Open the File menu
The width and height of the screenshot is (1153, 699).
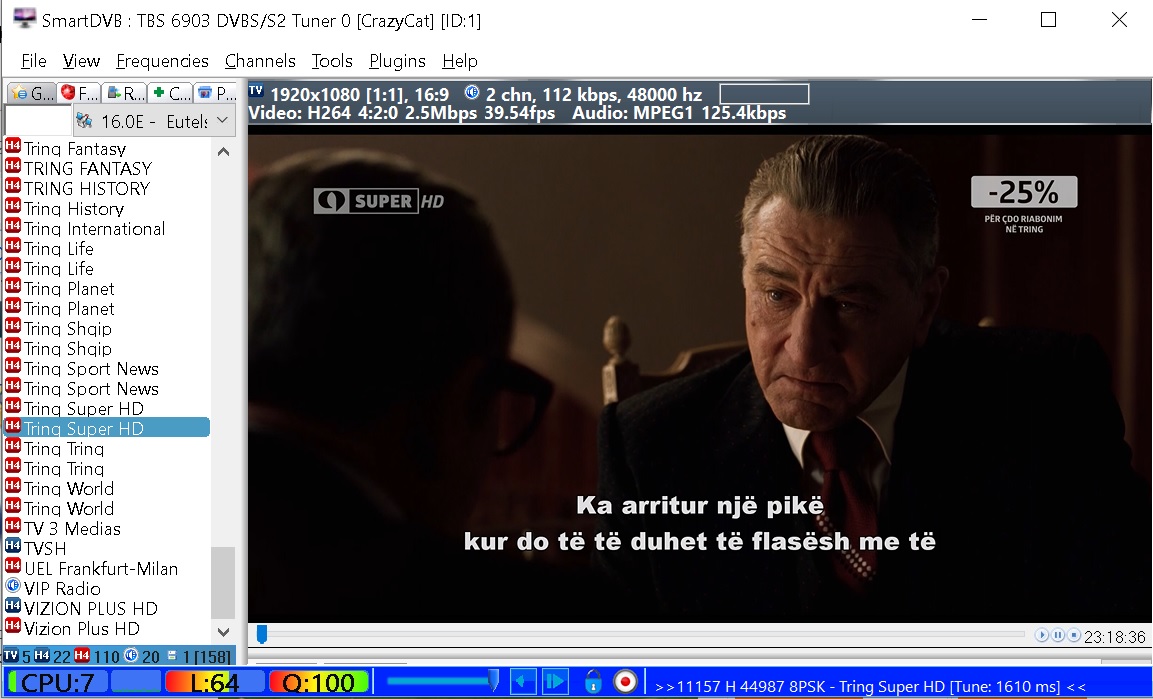click(34, 61)
